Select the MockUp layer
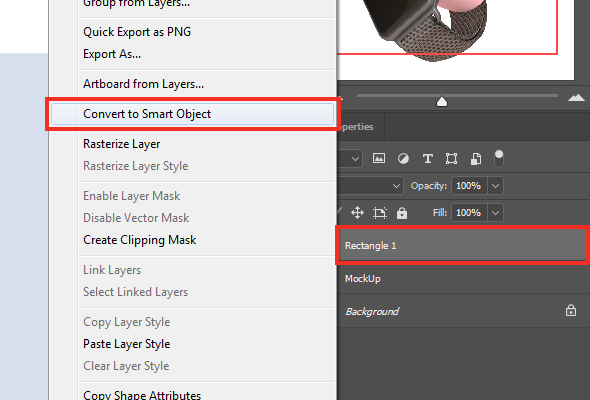590x400 pixels. (464, 278)
